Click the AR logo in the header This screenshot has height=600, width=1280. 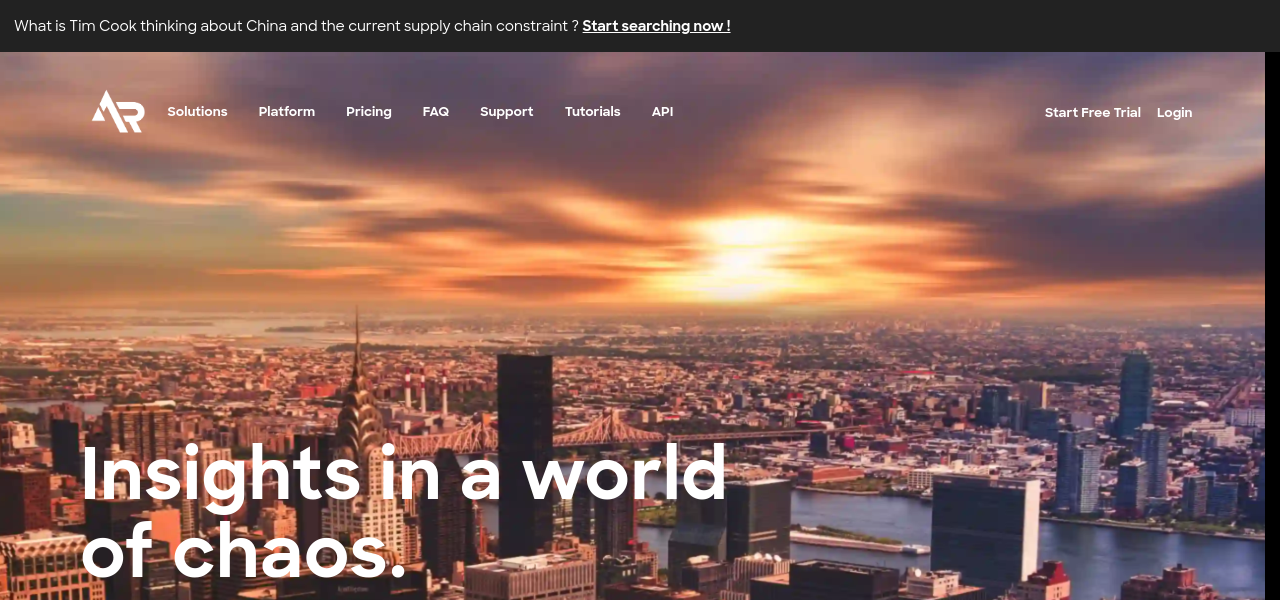coord(118,111)
